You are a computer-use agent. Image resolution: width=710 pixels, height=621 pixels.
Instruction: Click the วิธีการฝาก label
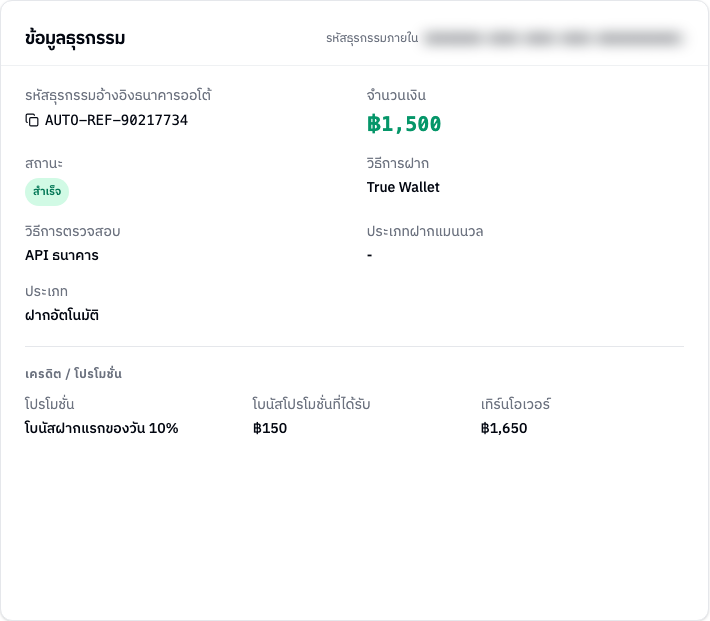[398, 163]
